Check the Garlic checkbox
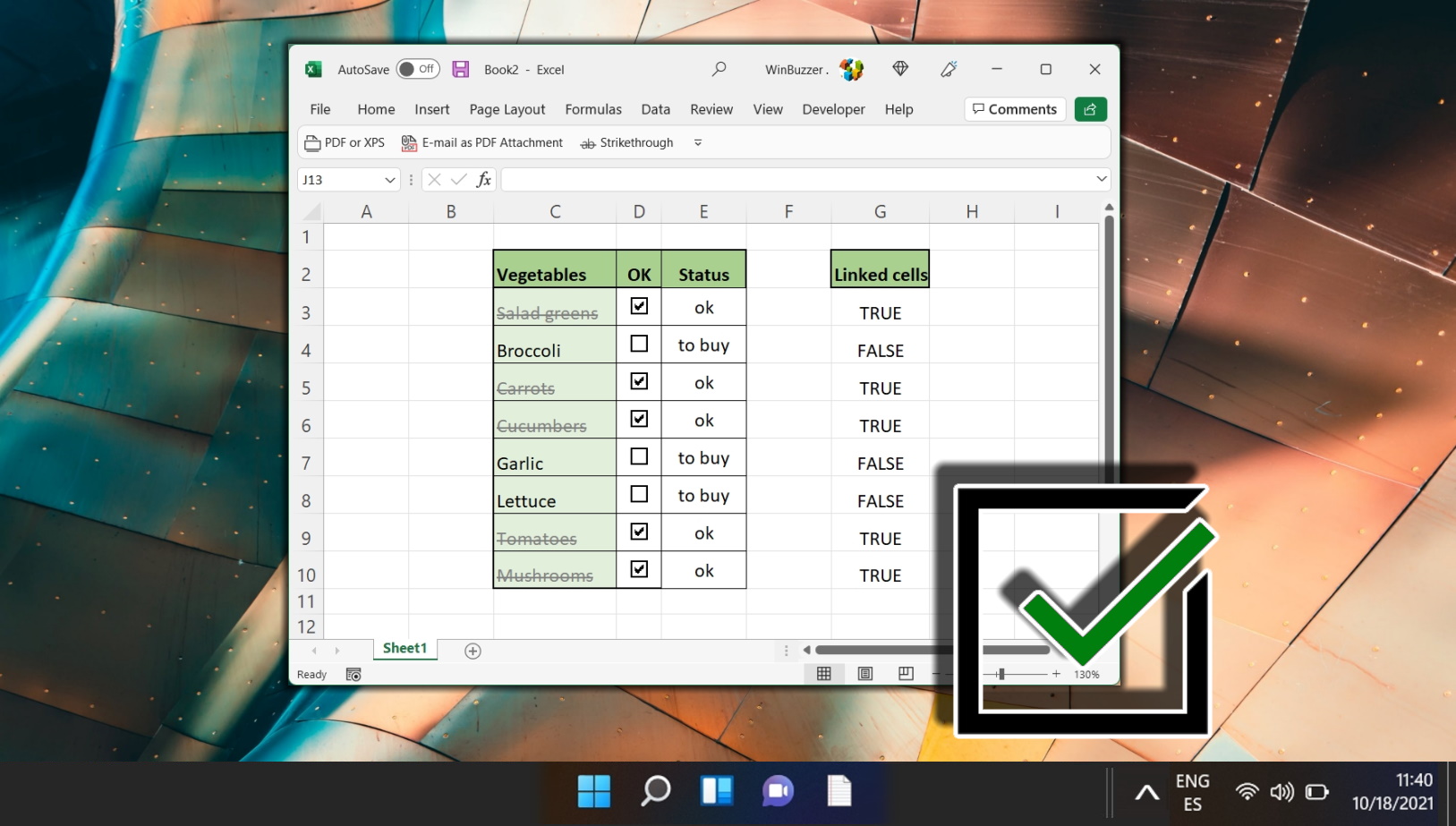Image resolution: width=1456 pixels, height=826 pixels. [639, 456]
